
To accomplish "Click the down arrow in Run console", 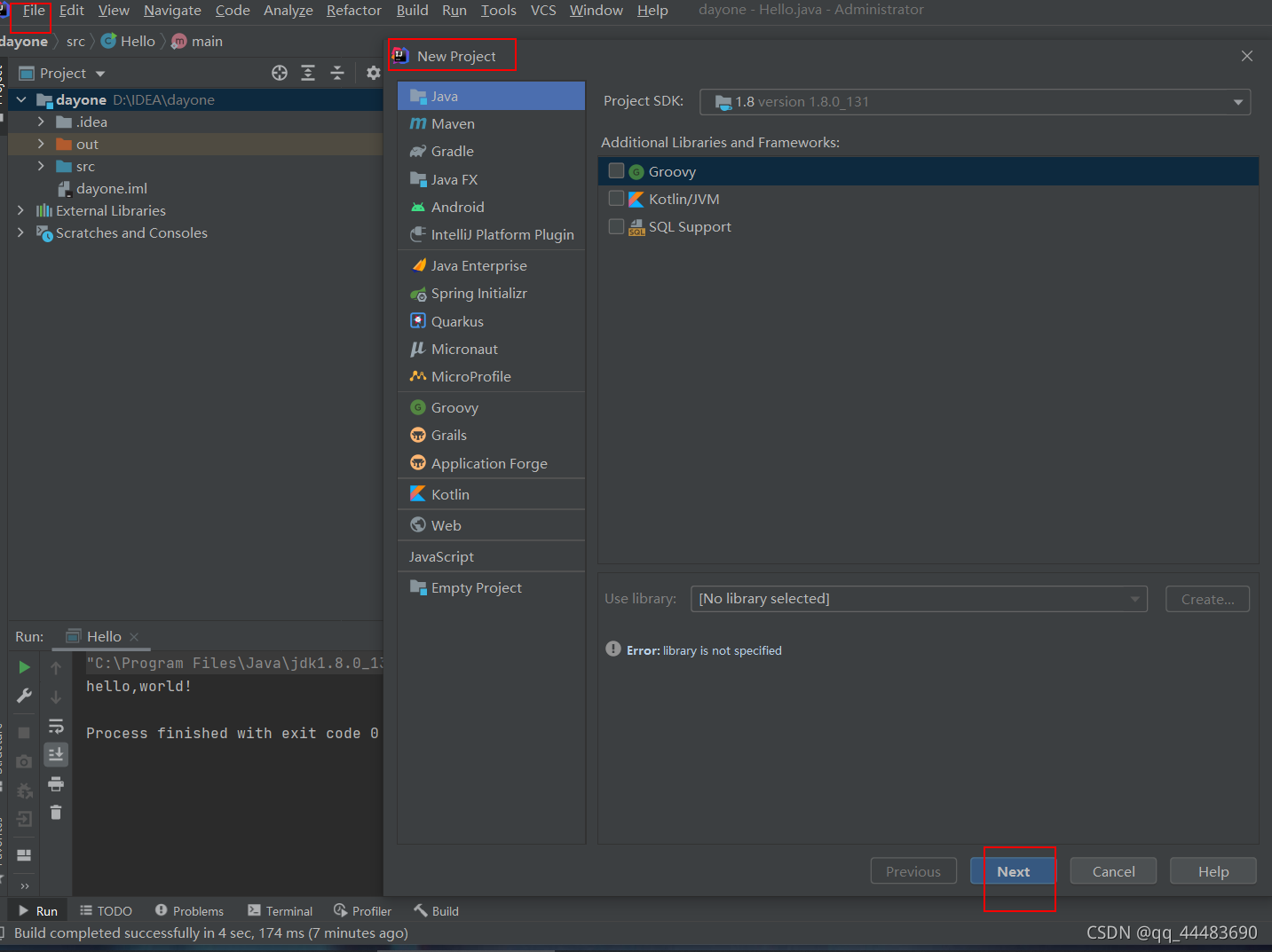I will tap(56, 697).
